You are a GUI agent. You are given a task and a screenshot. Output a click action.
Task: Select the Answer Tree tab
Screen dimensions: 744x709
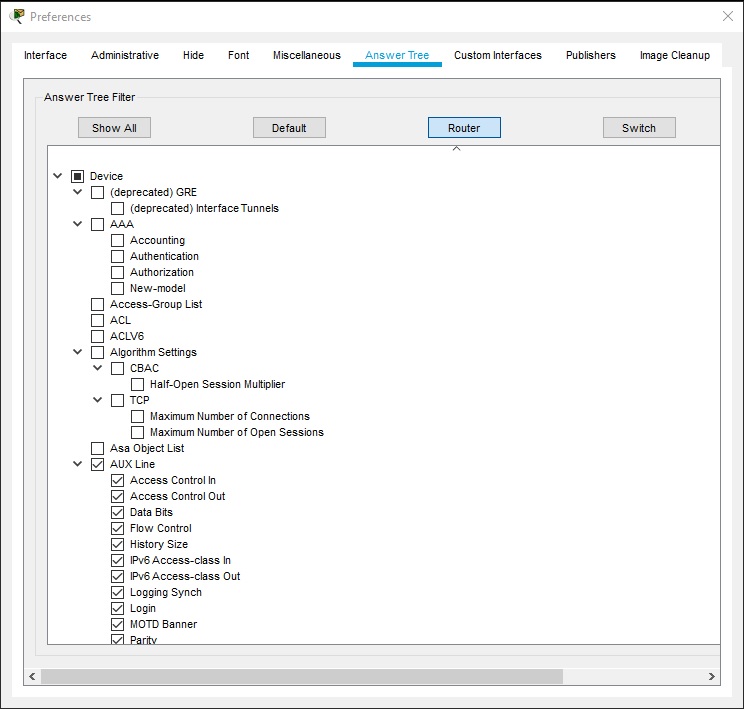pyautogui.click(x=397, y=55)
